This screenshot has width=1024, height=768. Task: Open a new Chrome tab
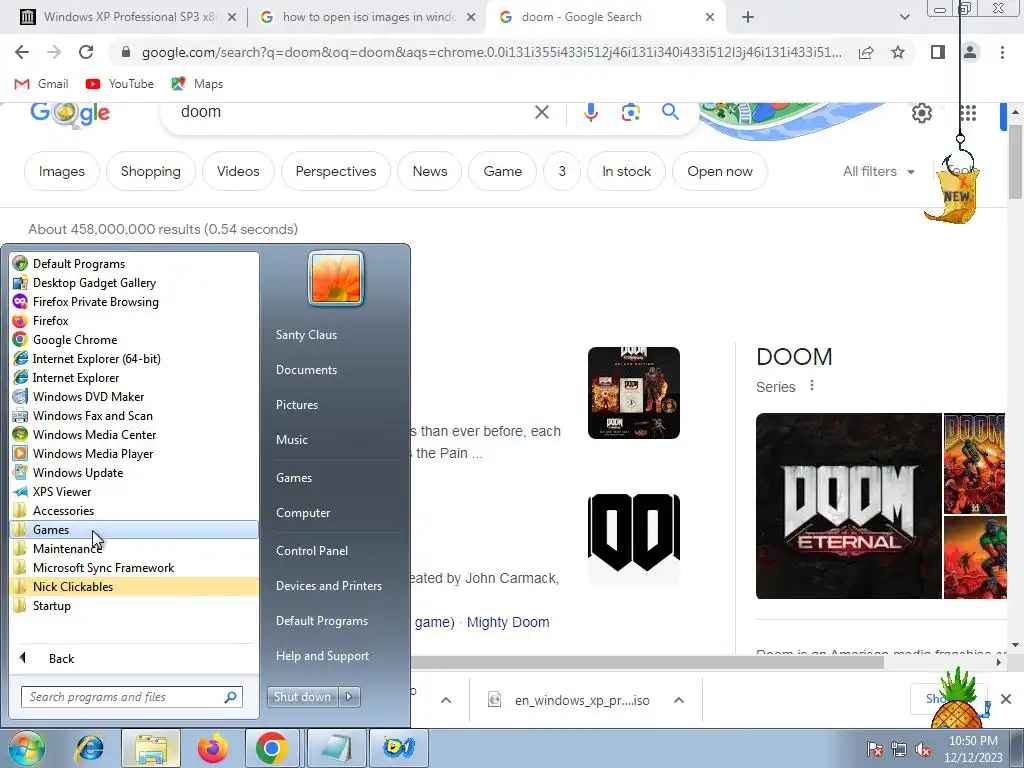(x=748, y=17)
